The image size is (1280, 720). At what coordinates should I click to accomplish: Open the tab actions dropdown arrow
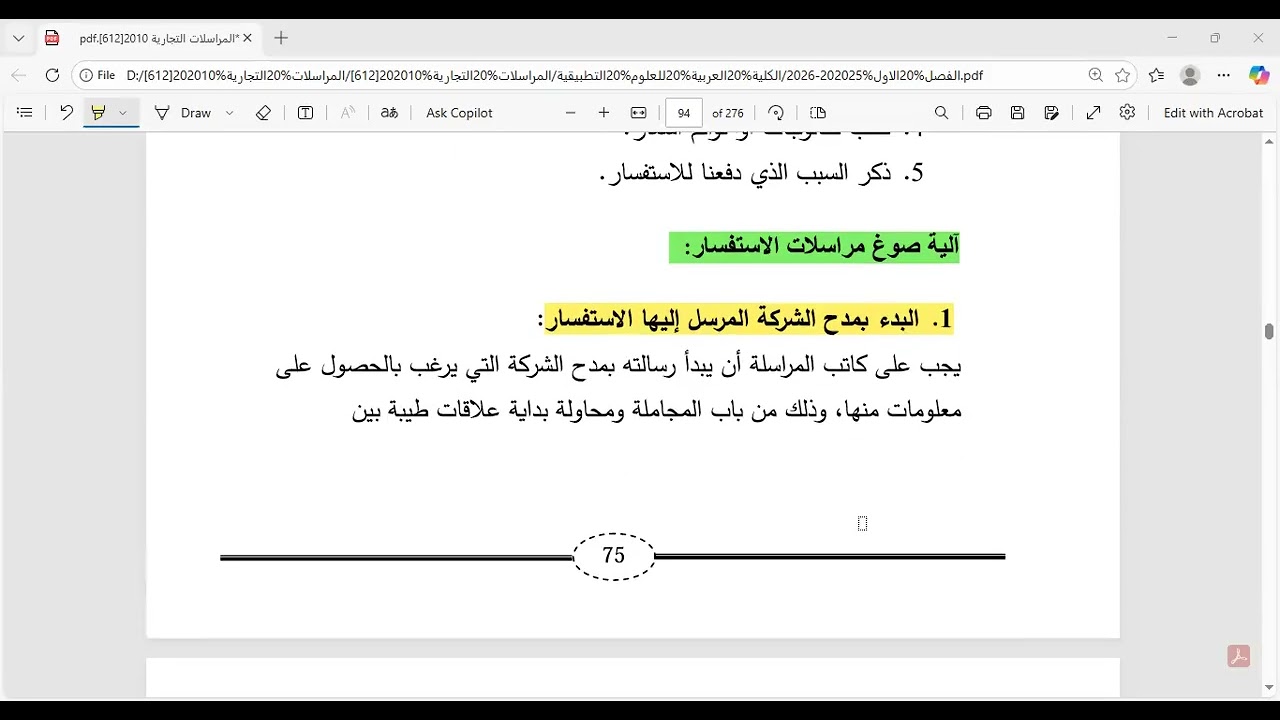[19, 38]
